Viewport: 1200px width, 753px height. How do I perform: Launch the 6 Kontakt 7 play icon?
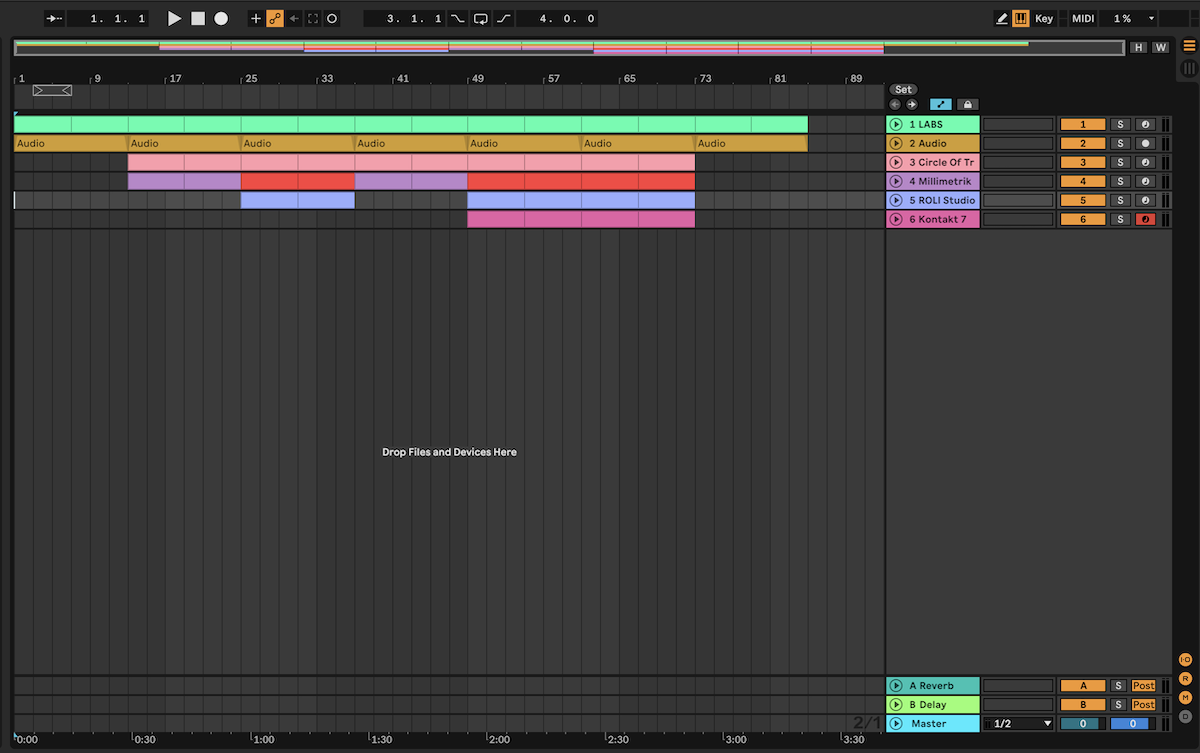(896, 219)
